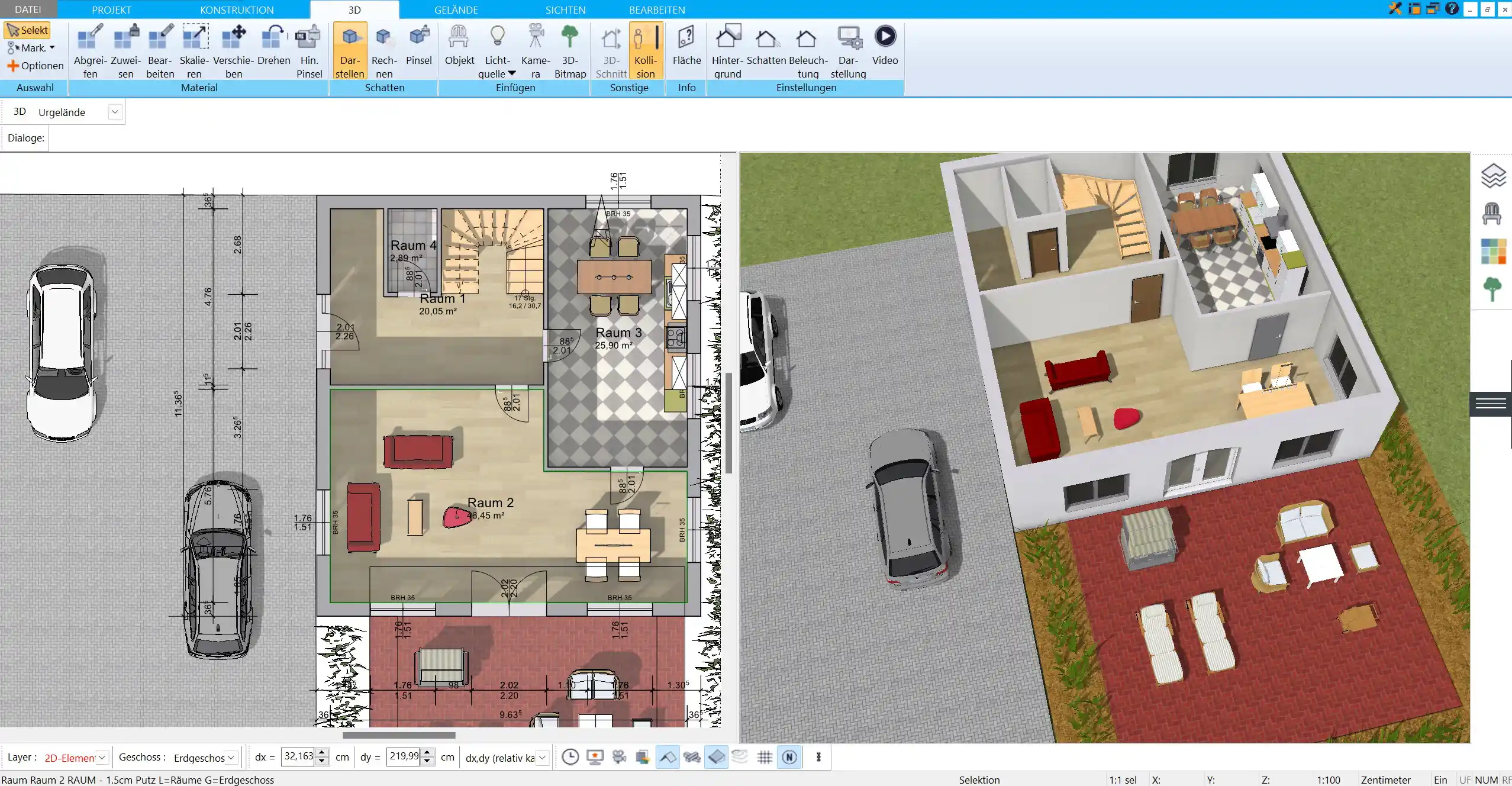Click the Rechnen shadow calculation icon
Screen dimensions: 1512x786
pos(384,50)
